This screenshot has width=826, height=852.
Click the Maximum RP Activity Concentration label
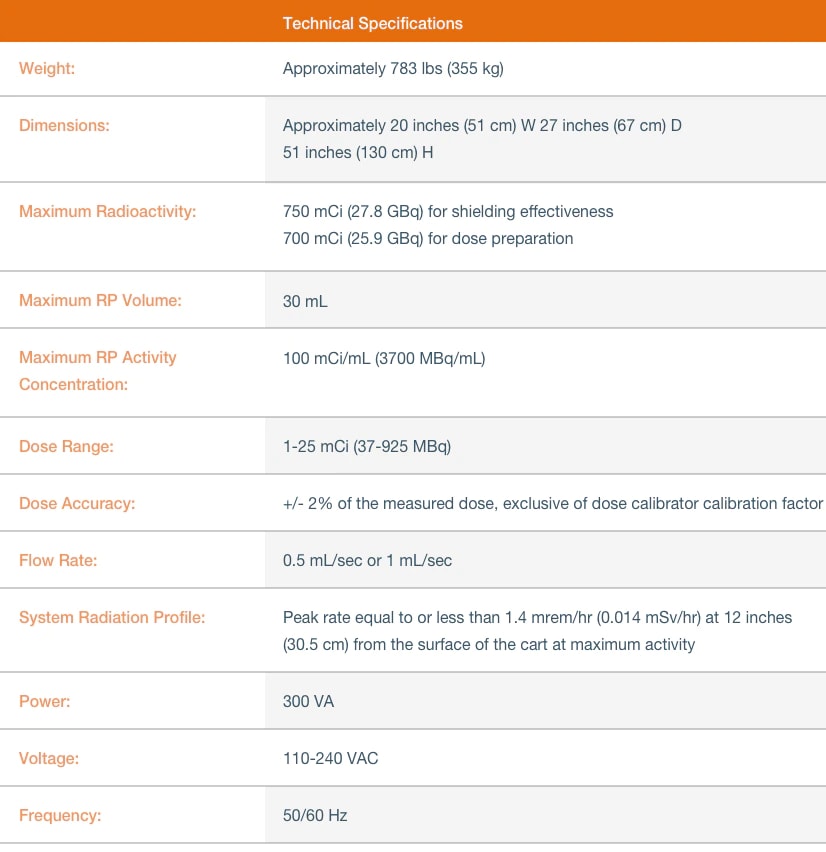click(x=98, y=371)
